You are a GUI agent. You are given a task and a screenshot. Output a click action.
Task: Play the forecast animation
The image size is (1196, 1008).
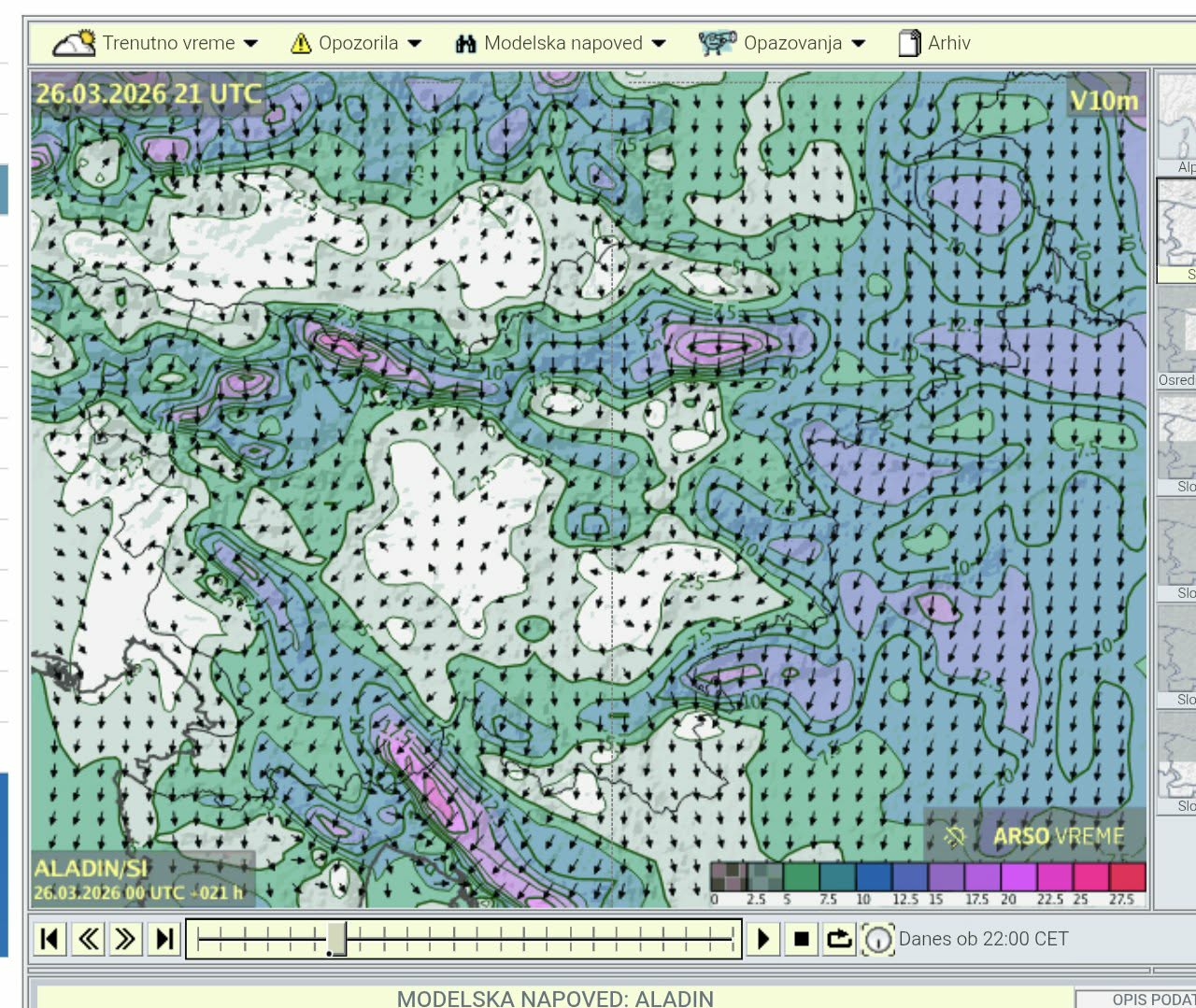[x=763, y=939]
